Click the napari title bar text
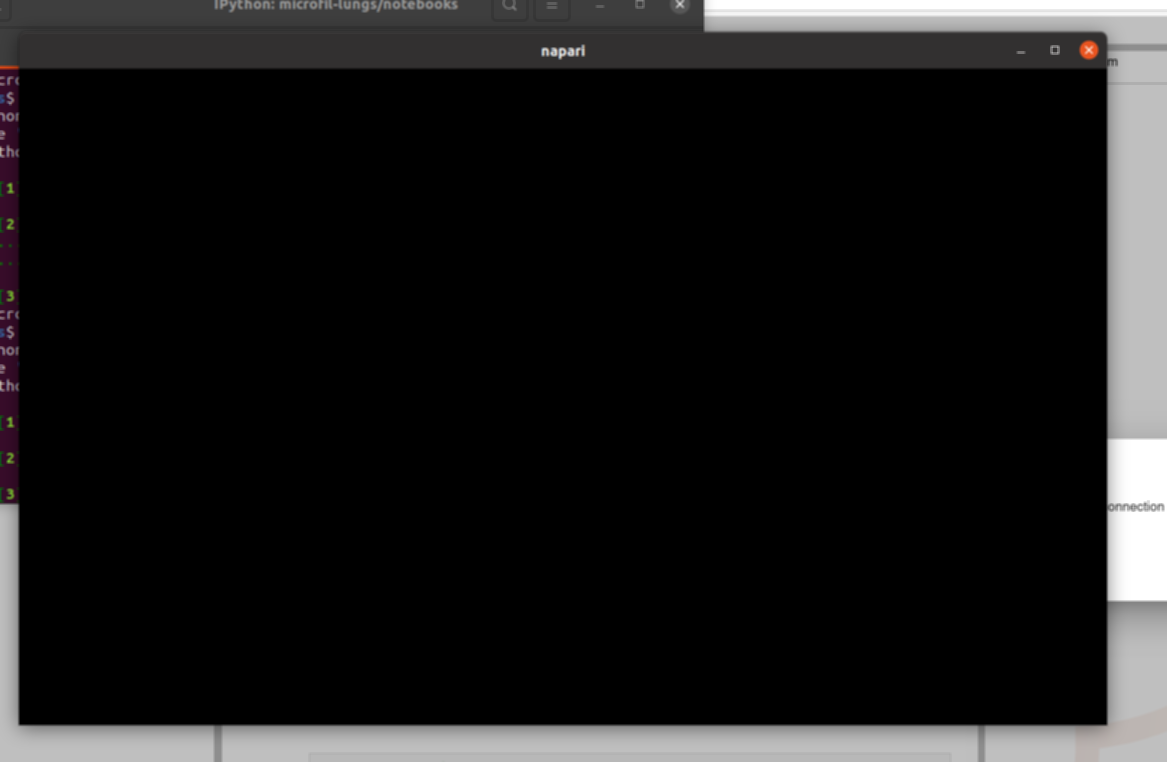The width and height of the screenshot is (1167, 762). [x=563, y=51]
